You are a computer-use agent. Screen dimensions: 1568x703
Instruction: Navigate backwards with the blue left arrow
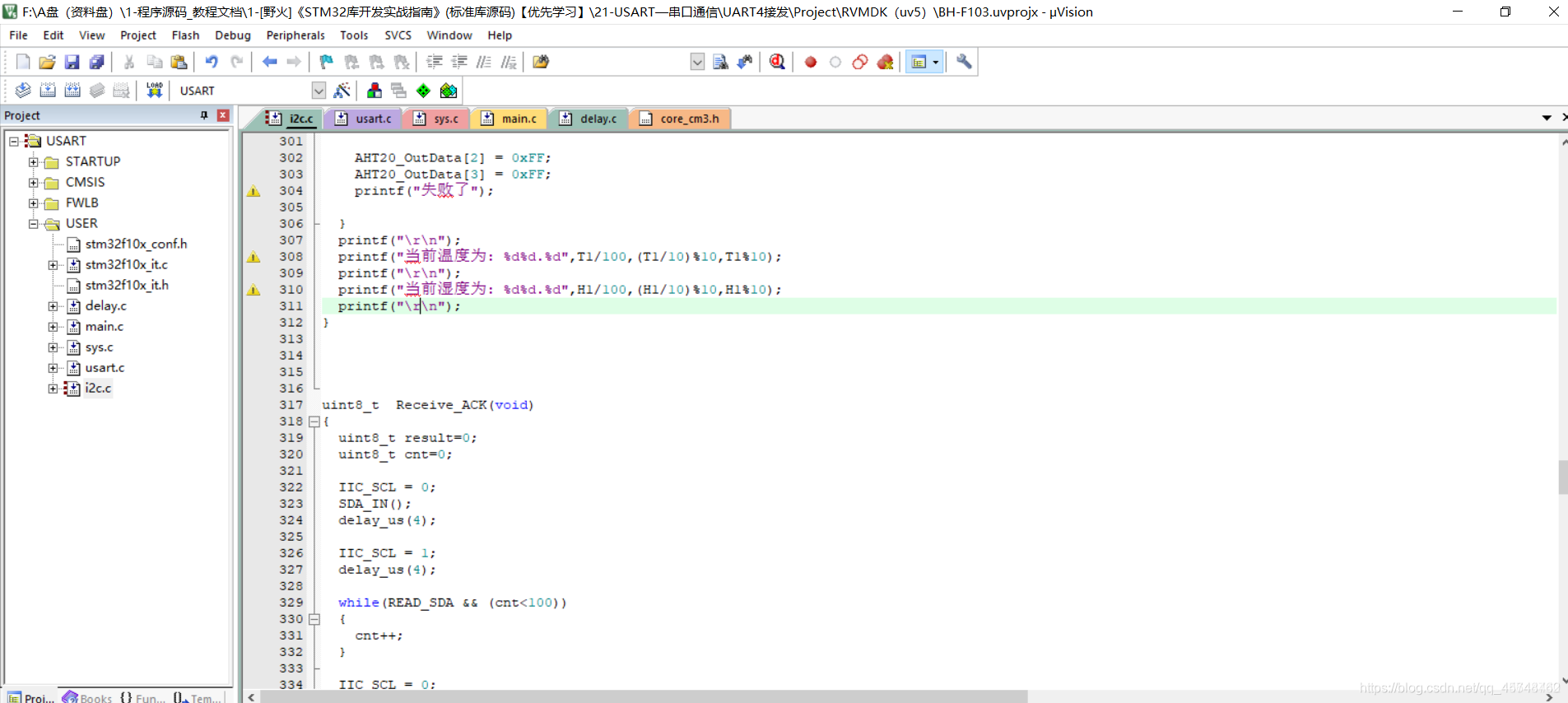pos(269,62)
